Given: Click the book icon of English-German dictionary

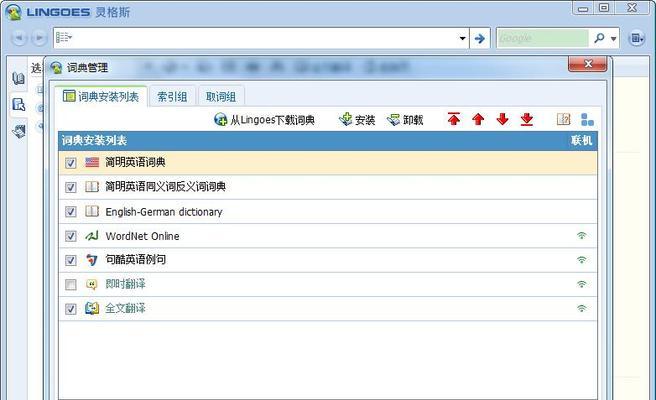Looking at the screenshot, I should pyautogui.click(x=92, y=211).
